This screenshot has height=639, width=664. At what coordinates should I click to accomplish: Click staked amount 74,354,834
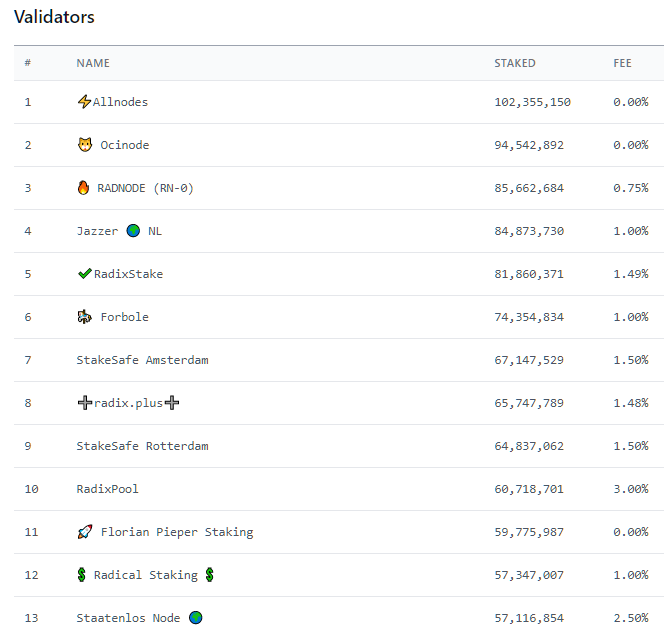tap(529, 317)
